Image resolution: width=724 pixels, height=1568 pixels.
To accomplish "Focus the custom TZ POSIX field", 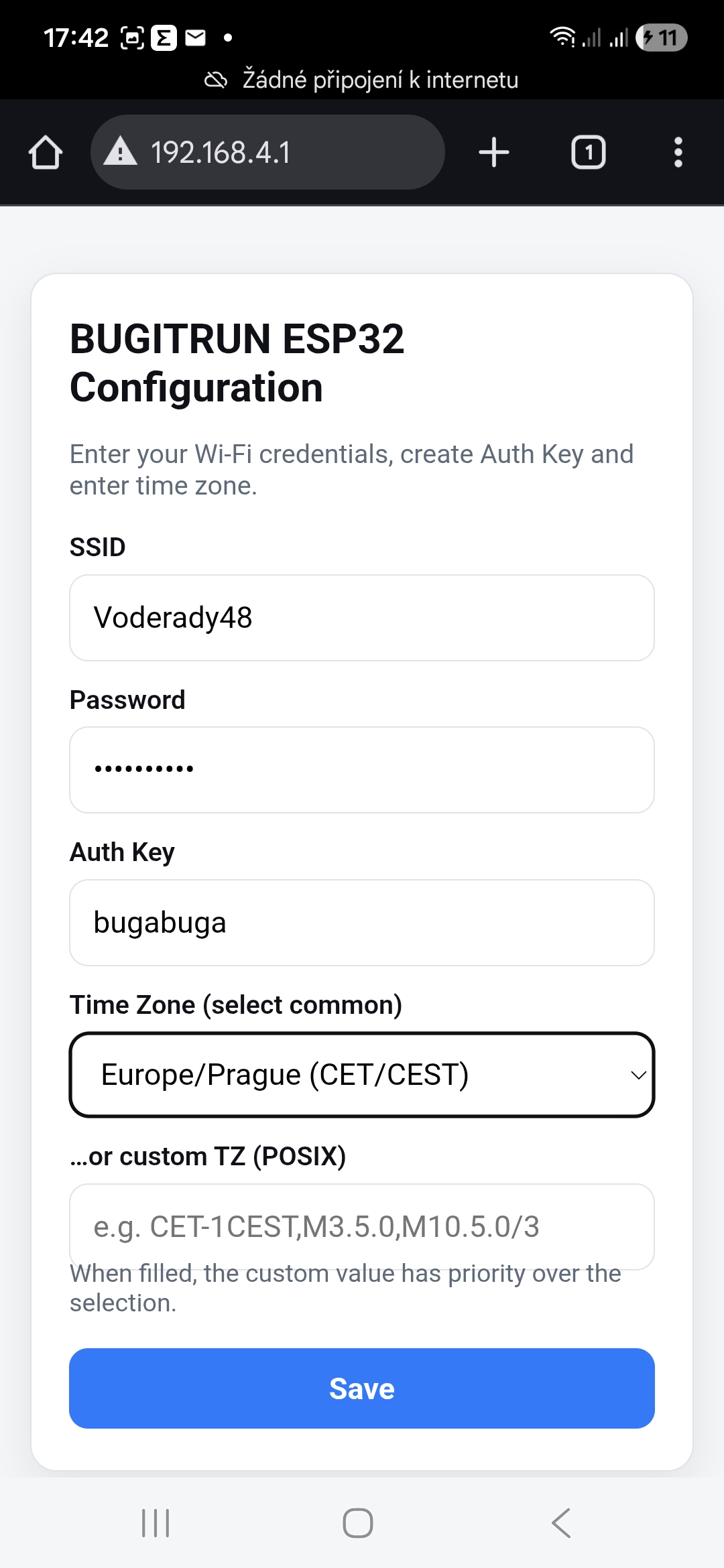I will pos(362,1226).
